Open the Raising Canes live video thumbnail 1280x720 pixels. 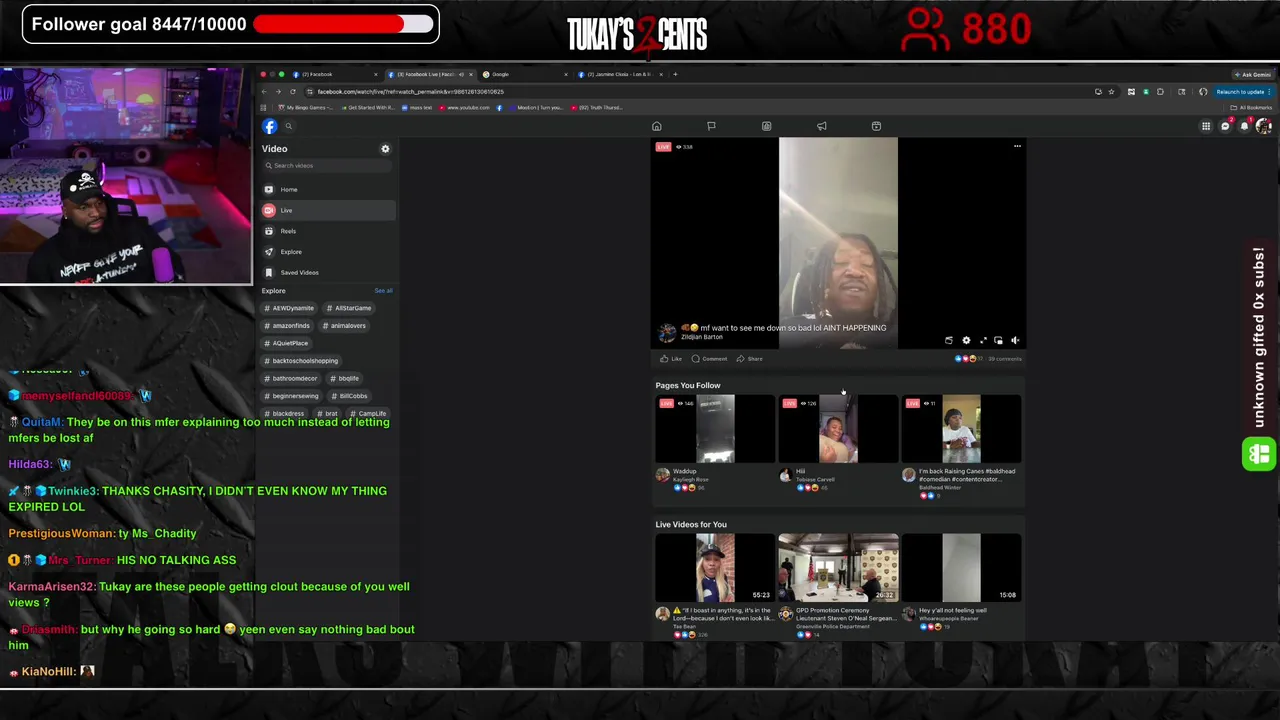tap(961, 429)
